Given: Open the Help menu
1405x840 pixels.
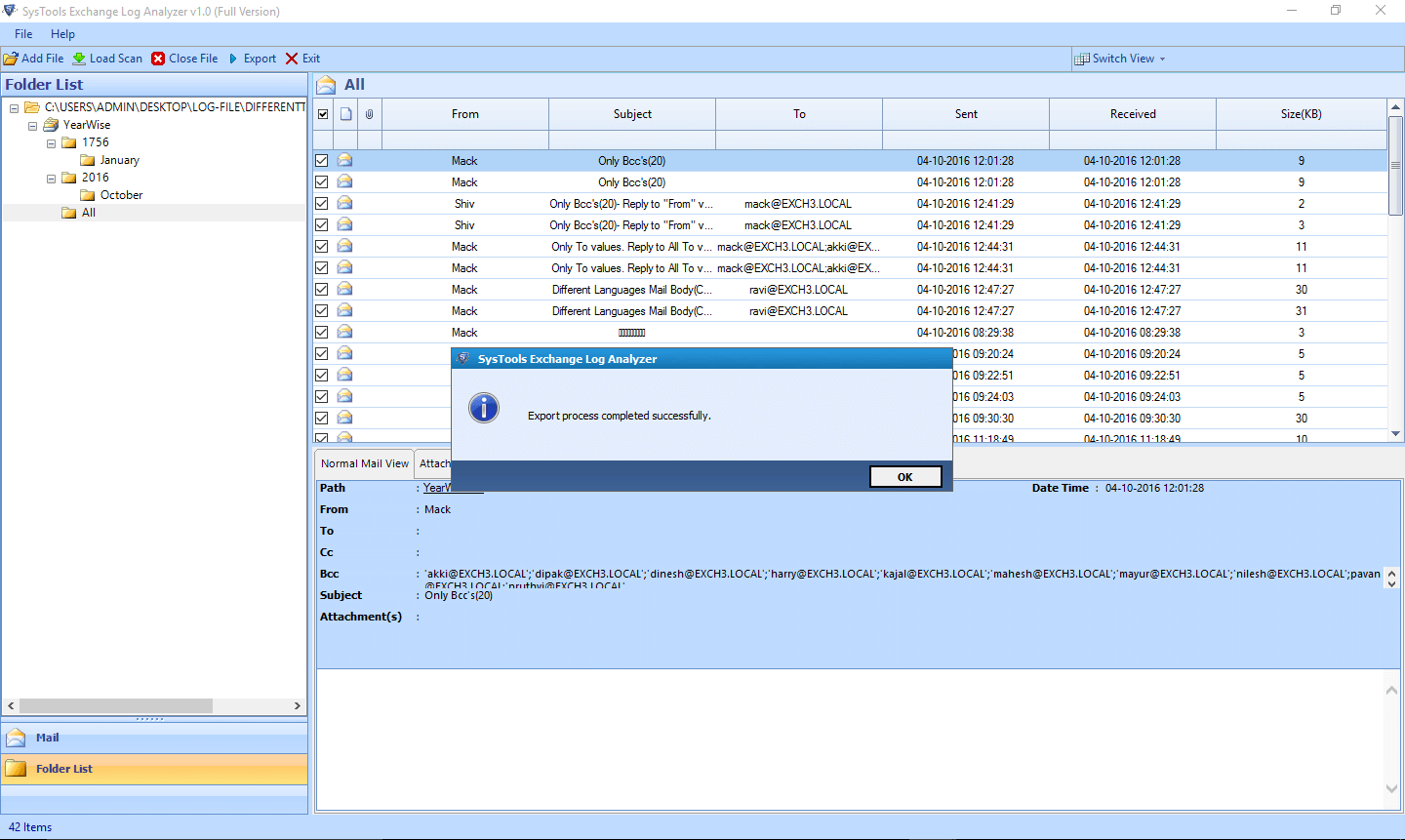Looking at the screenshot, I should [63, 34].
